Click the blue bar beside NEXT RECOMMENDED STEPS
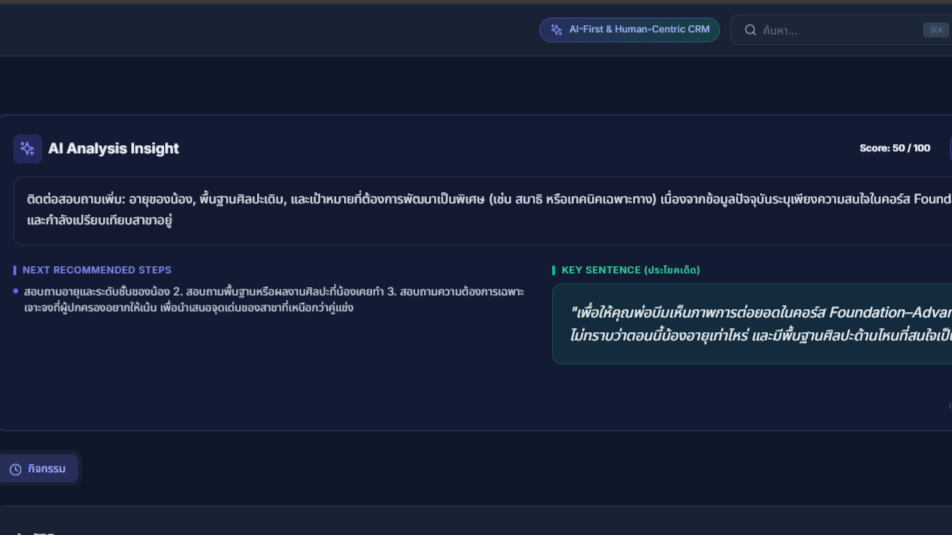This screenshot has height=536, width=952. 15,270
